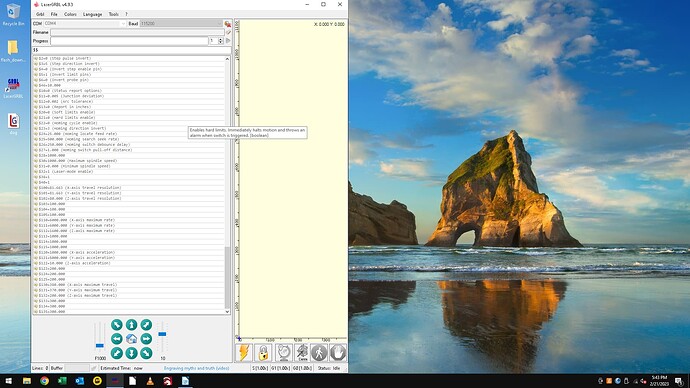The width and height of the screenshot is (690, 388).
Task: Click the home icon in the jog pad
Action: (x=131, y=339)
